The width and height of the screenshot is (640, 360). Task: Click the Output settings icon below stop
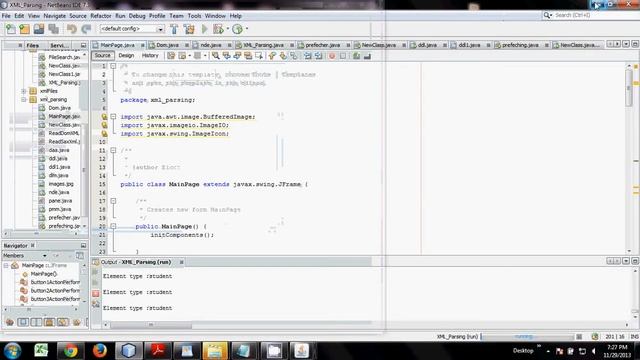96,304
